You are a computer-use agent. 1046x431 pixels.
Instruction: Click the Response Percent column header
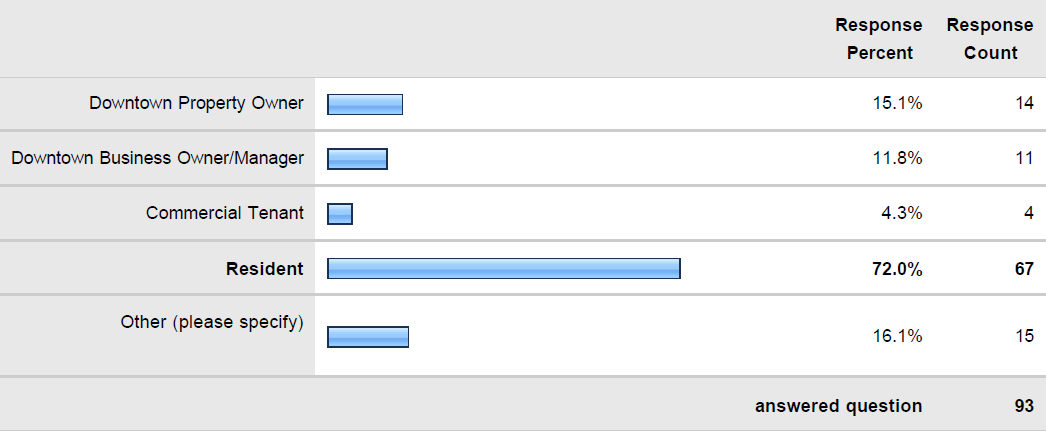point(879,39)
